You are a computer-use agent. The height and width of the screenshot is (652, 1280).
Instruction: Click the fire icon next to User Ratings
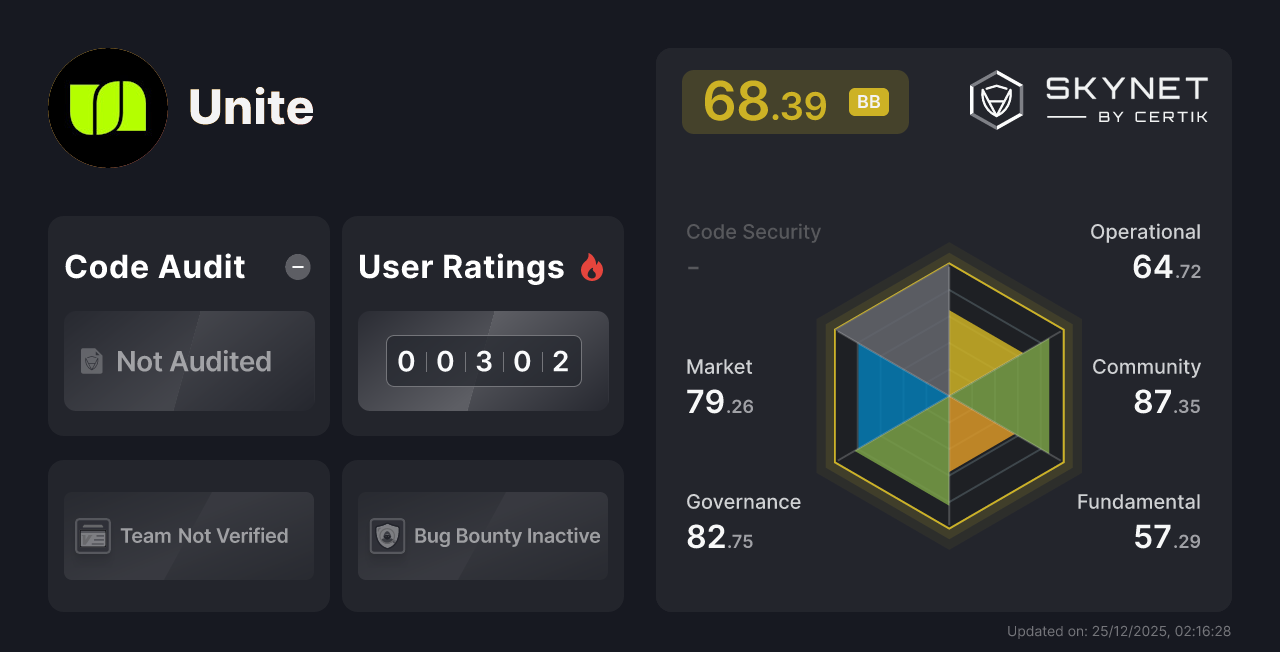pos(592,266)
